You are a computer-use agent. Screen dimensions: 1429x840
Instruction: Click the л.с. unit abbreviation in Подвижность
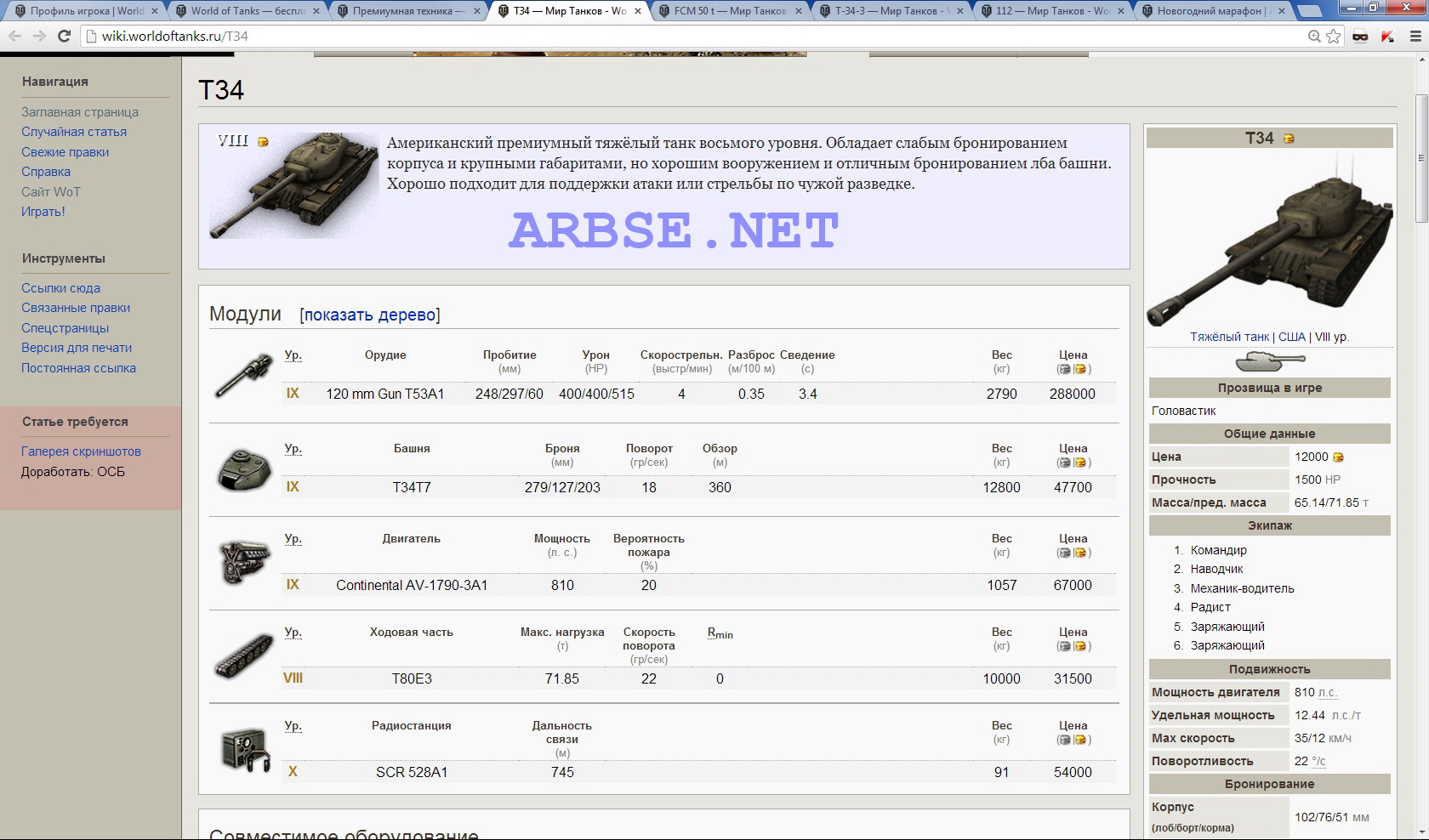click(x=1327, y=693)
